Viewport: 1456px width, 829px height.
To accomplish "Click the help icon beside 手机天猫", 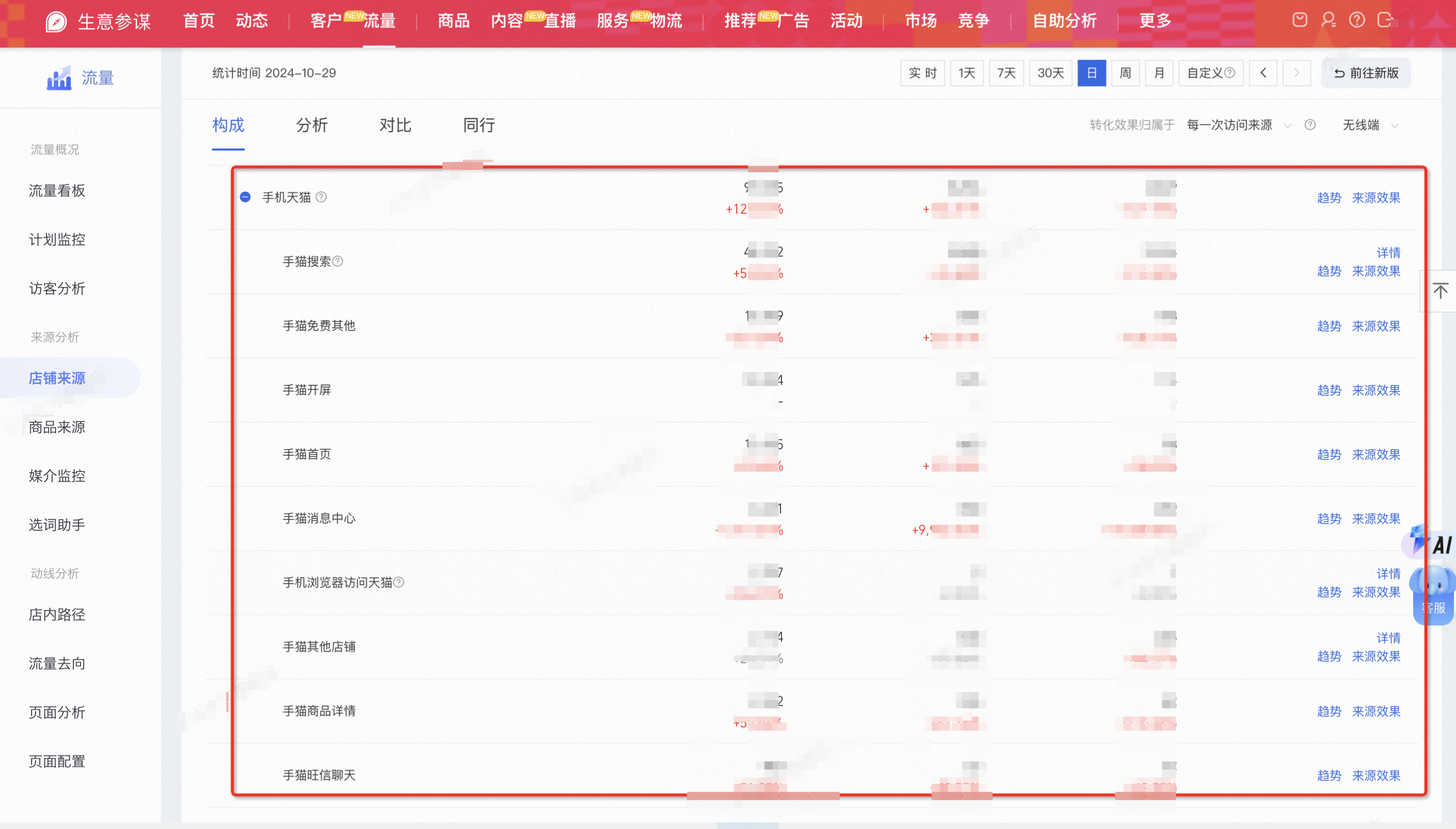I will click(x=321, y=197).
